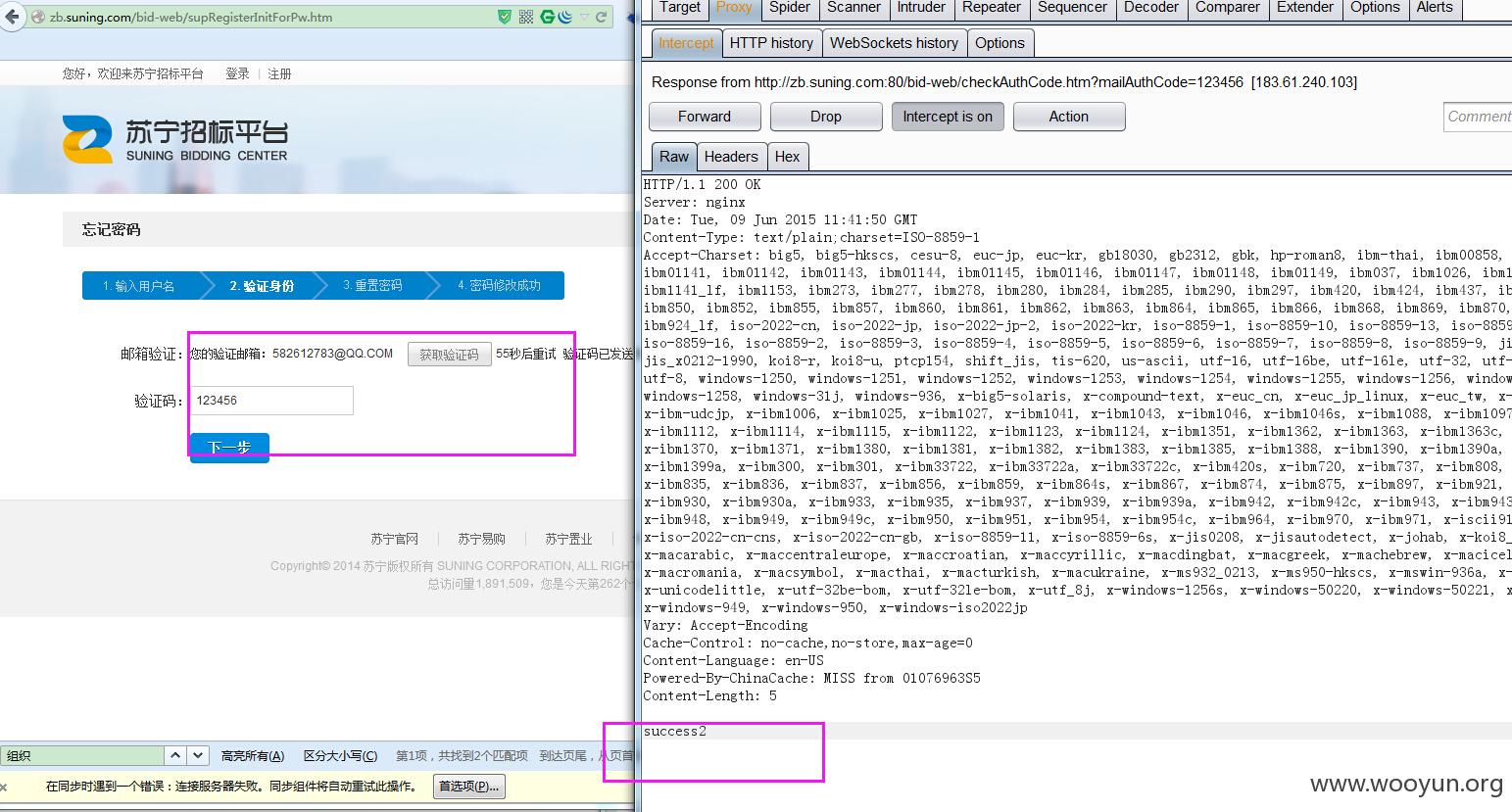Image resolution: width=1512 pixels, height=812 pixels.
Task: Click the Forward button
Action: coord(705,117)
